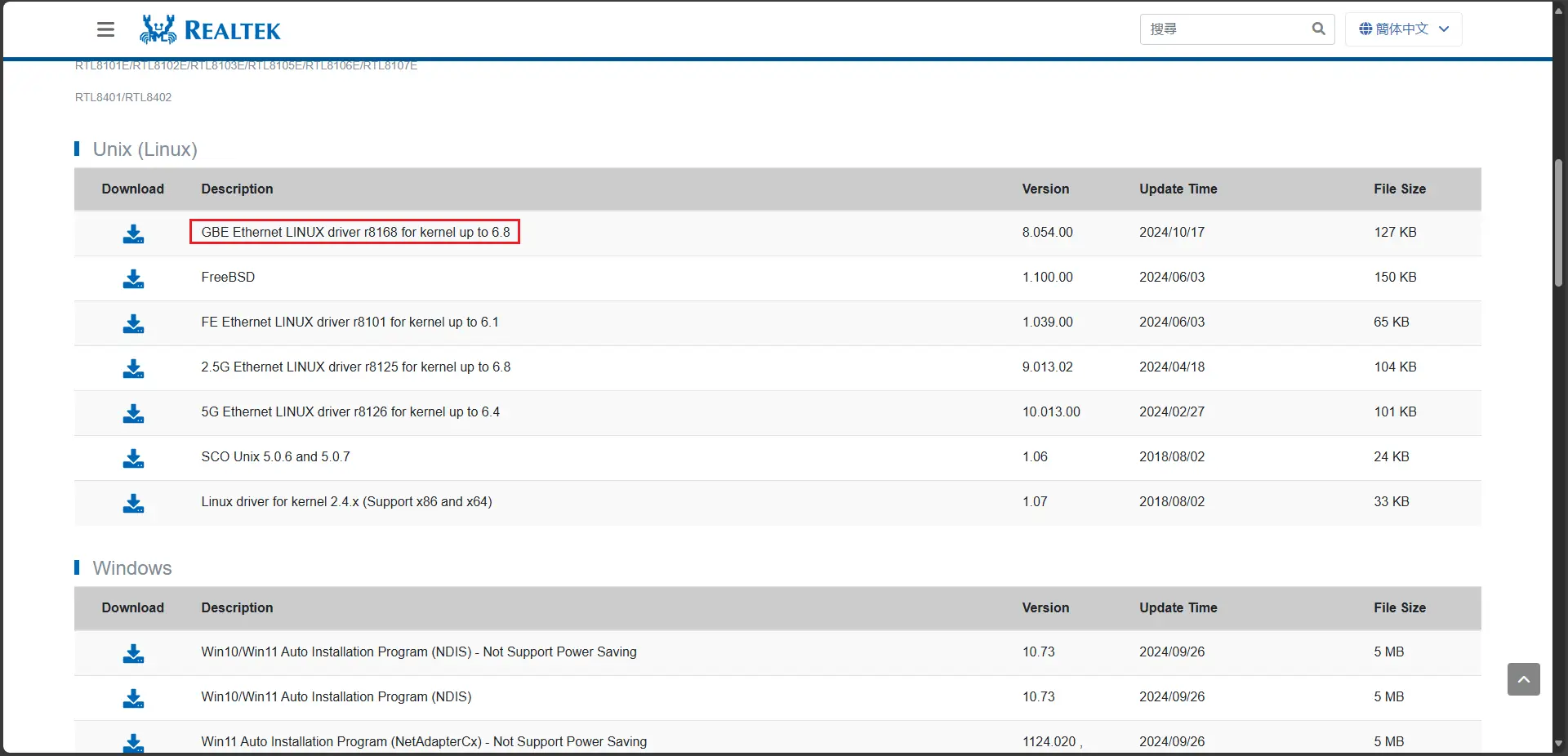This screenshot has width=1568, height=756.
Task: Download the GBE r8168 Linux driver
Action: coord(133,234)
